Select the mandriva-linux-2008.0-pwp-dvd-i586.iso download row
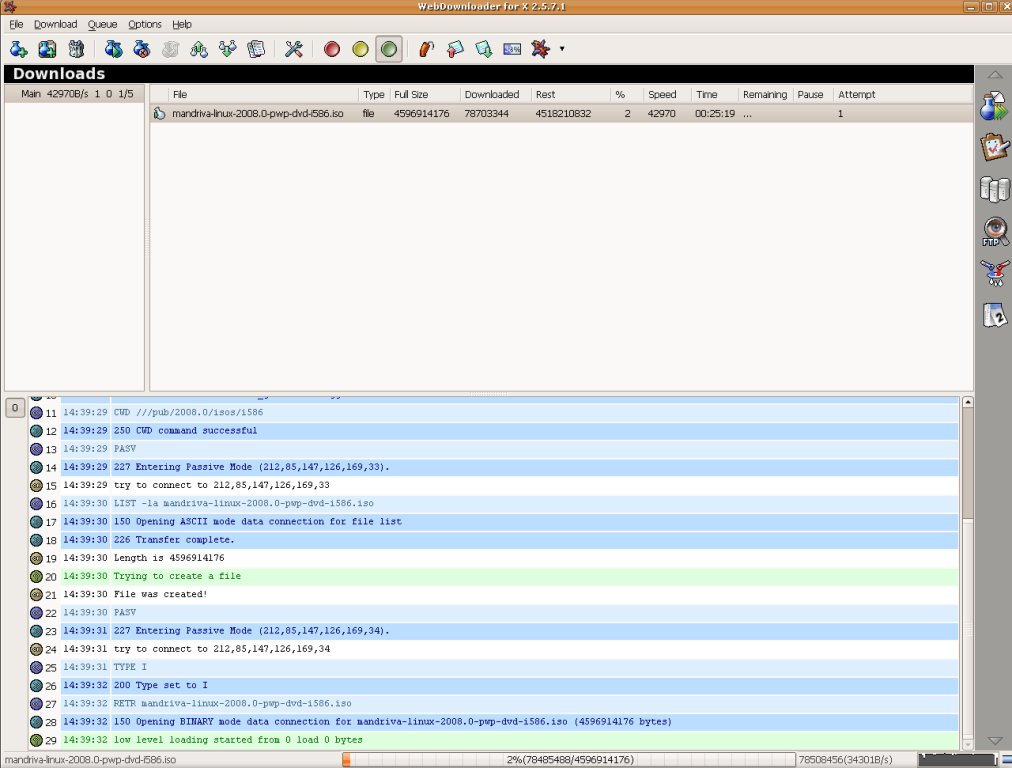The height and width of the screenshot is (768, 1012). click(562, 114)
